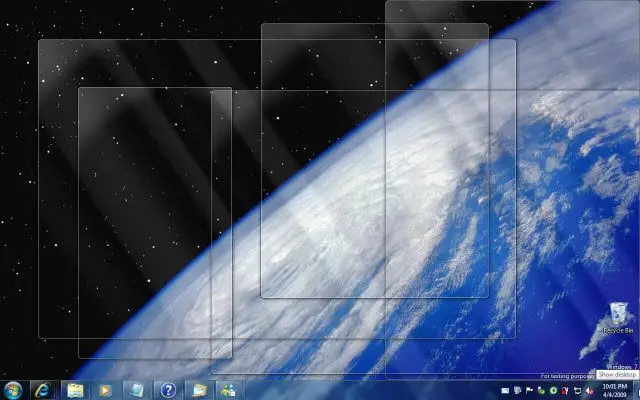Click the computer tray icon beside the keyboard icon
Image resolution: width=640 pixels, height=400 pixels.
[518, 391]
